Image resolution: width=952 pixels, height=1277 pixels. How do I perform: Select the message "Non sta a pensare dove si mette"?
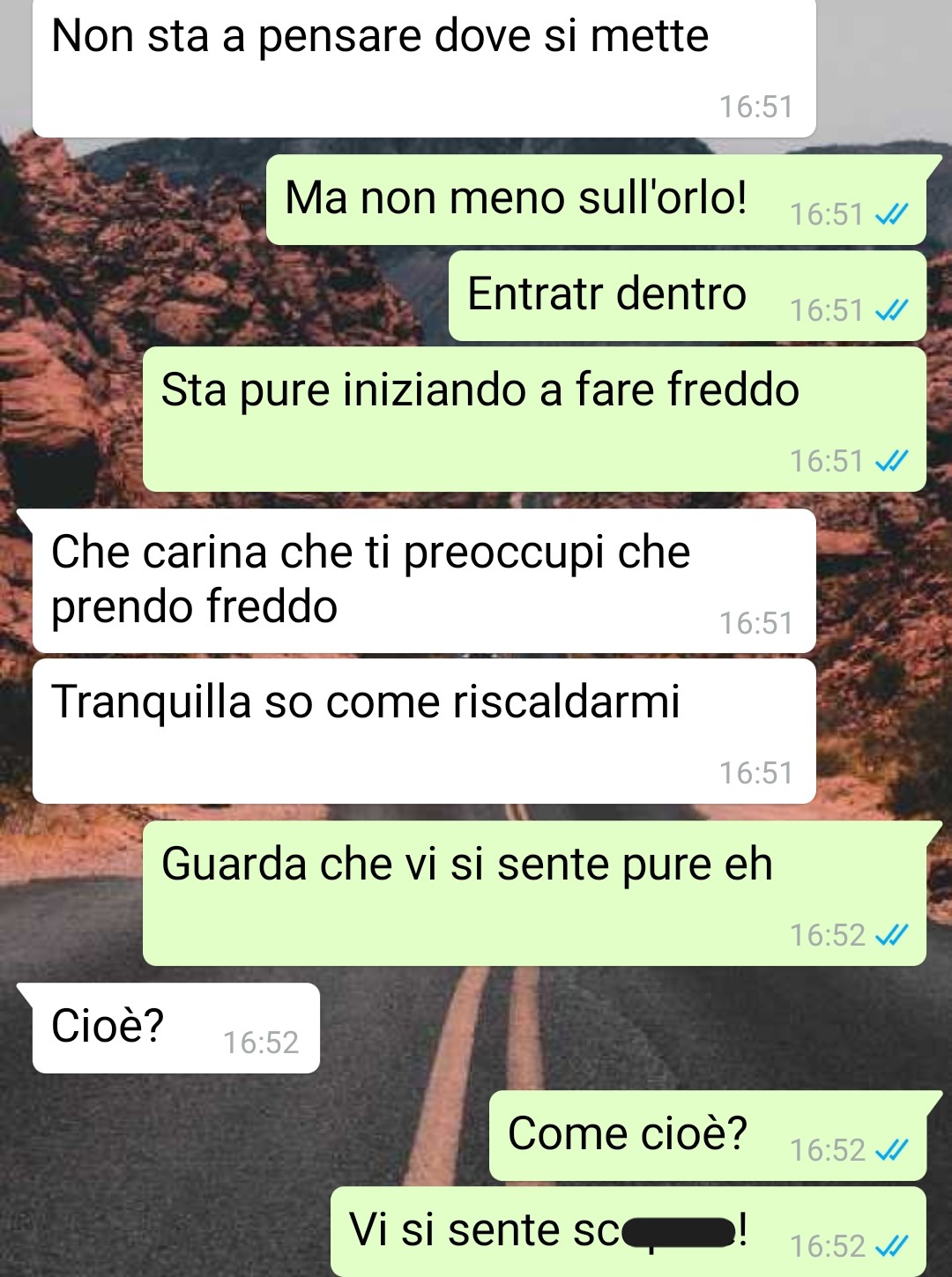tap(424, 68)
